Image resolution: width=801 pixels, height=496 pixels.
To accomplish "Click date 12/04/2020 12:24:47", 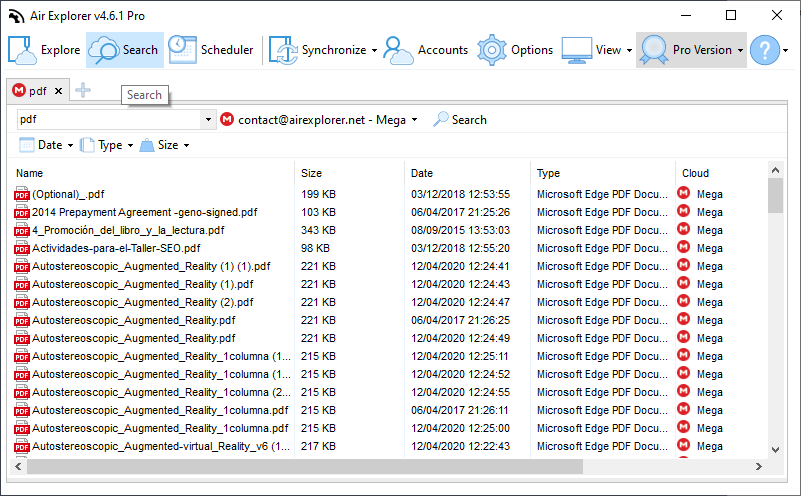I will [460, 302].
